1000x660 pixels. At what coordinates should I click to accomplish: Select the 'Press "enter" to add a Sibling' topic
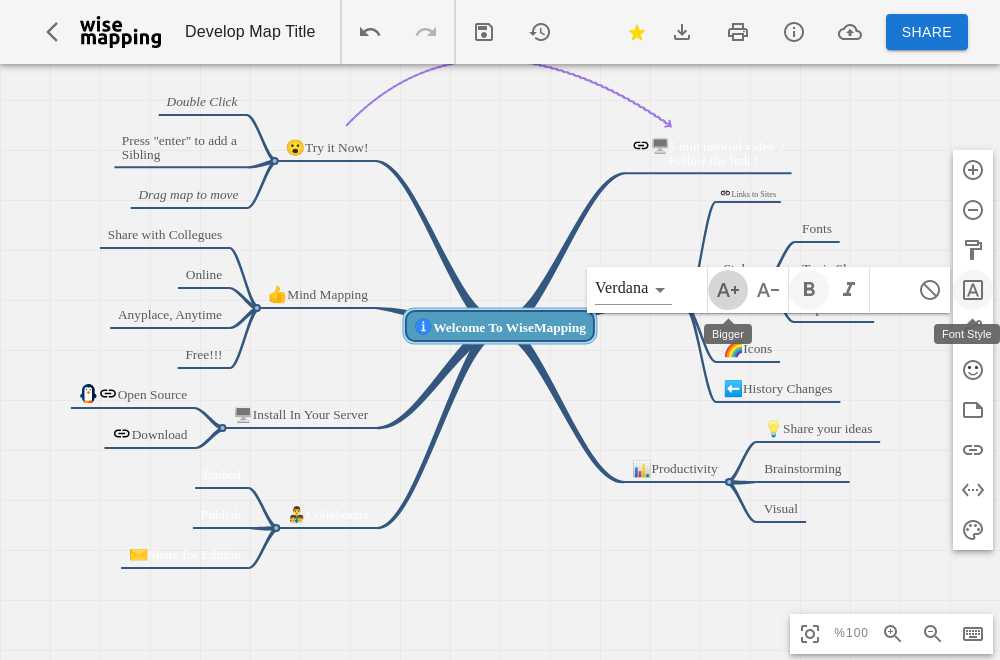pyautogui.click(x=179, y=148)
